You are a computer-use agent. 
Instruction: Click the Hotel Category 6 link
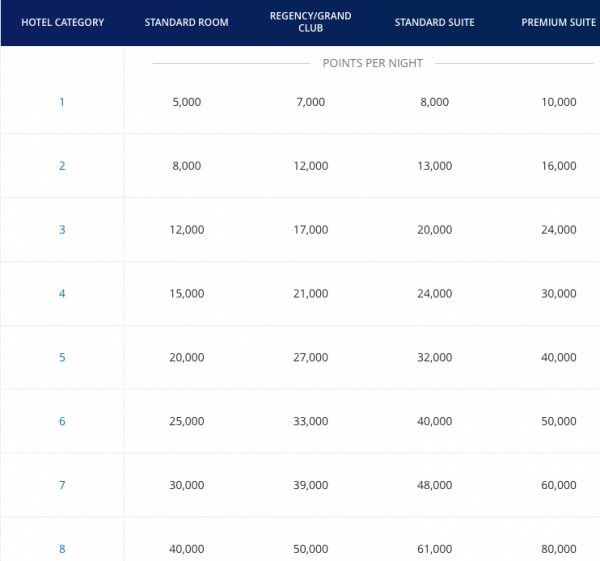tap(62, 421)
